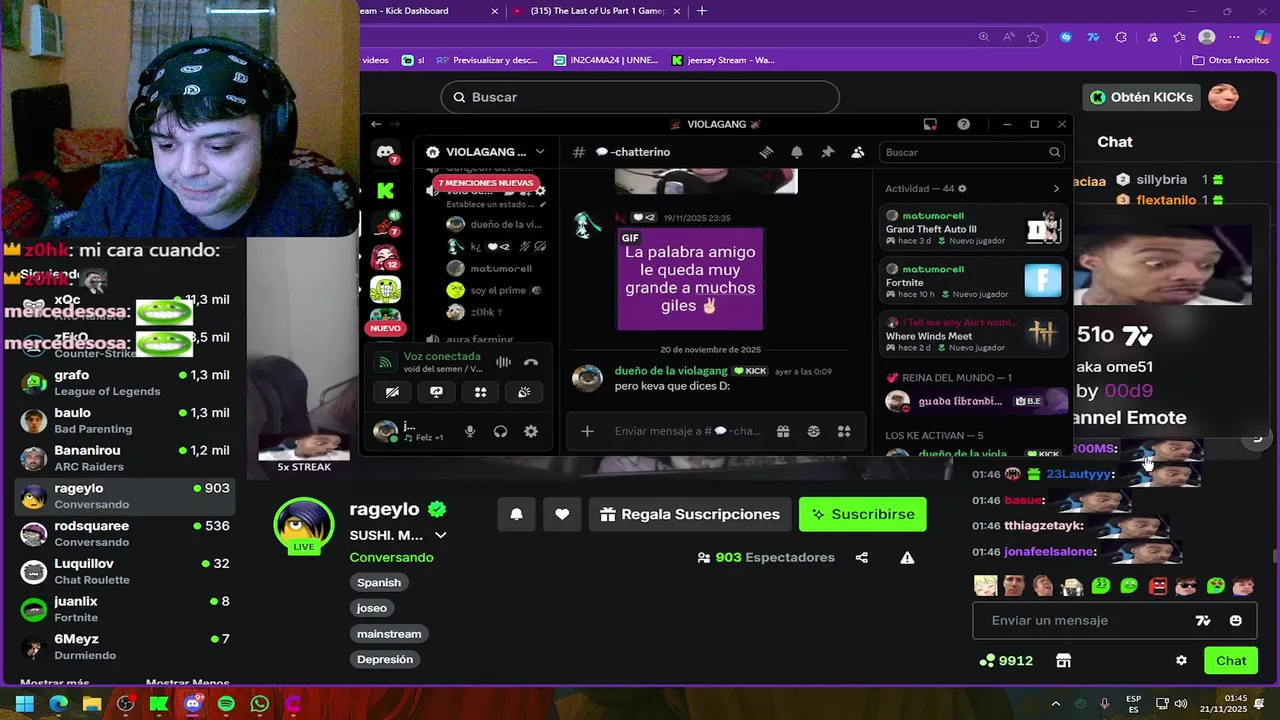
Task: Click Suscribirse button
Action: [863, 514]
